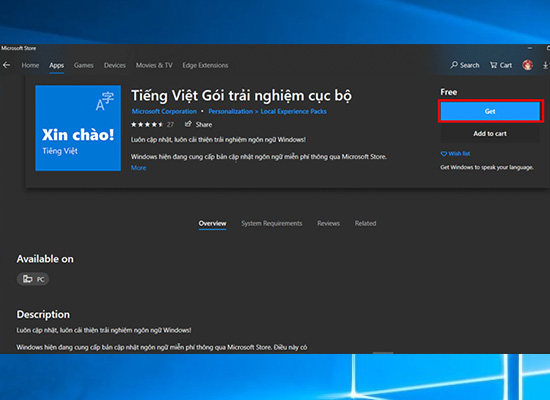
Task: Click the Search magnifier button
Action: coord(465,65)
